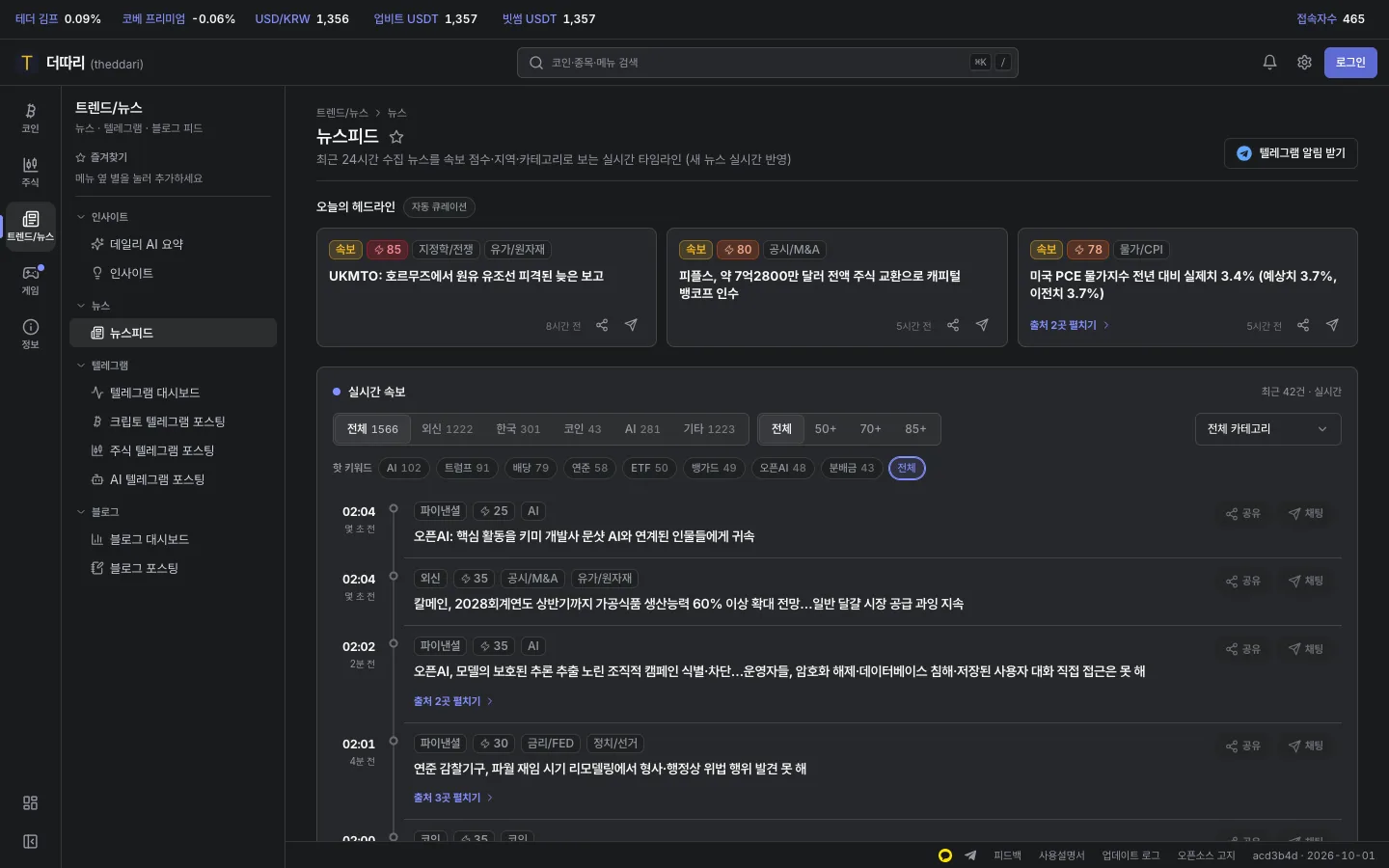Select the 트렌드/뉴스 rail icon
The height and width of the screenshot is (868, 1389).
[30, 226]
